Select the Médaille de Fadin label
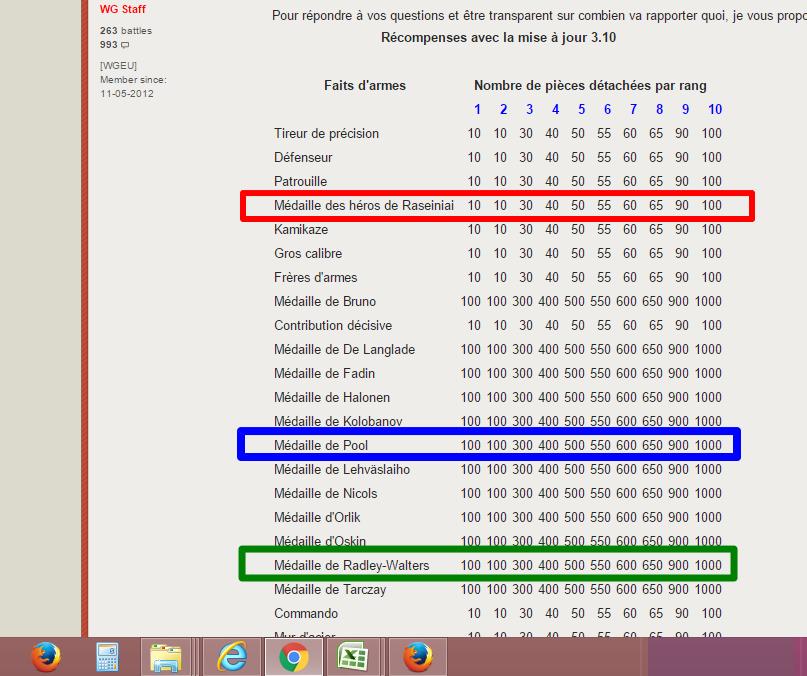This screenshot has height=676, width=807. click(x=324, y=373)
